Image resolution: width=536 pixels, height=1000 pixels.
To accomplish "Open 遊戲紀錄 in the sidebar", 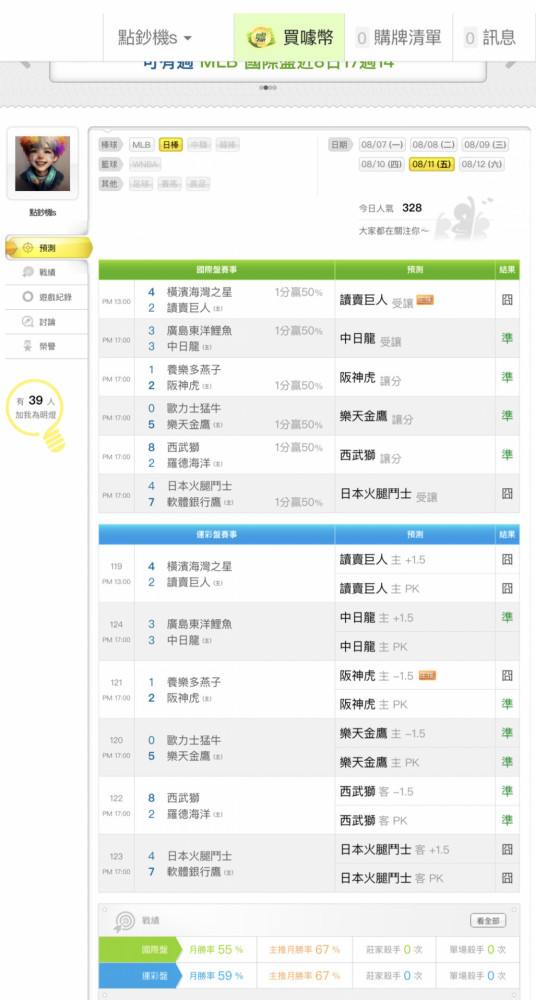I will coord(47,297).
